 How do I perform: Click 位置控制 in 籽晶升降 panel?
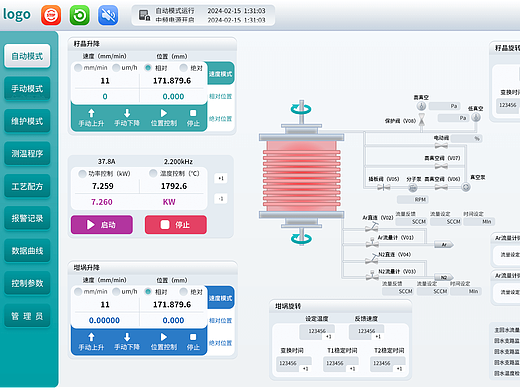click(164, 118)
